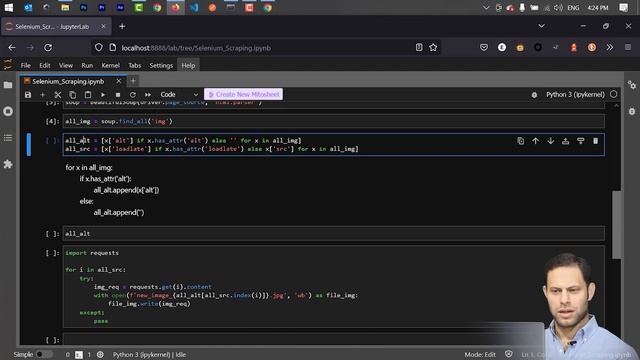Open the Table of Contents panel

(8, 138)
